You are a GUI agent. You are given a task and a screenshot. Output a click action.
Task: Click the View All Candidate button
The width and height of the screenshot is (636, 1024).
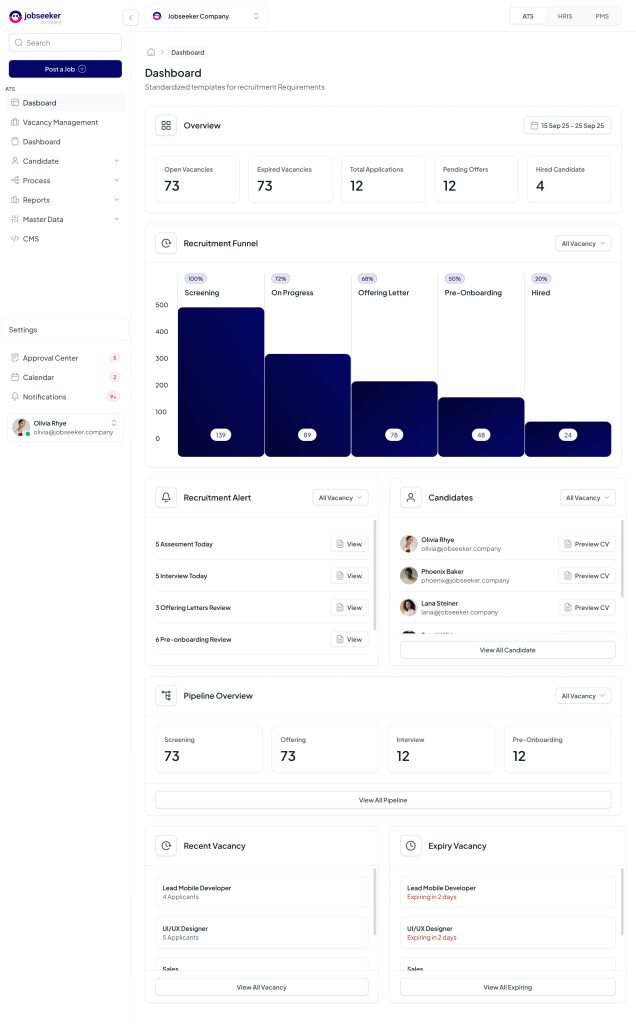click(x=507, y=650)
